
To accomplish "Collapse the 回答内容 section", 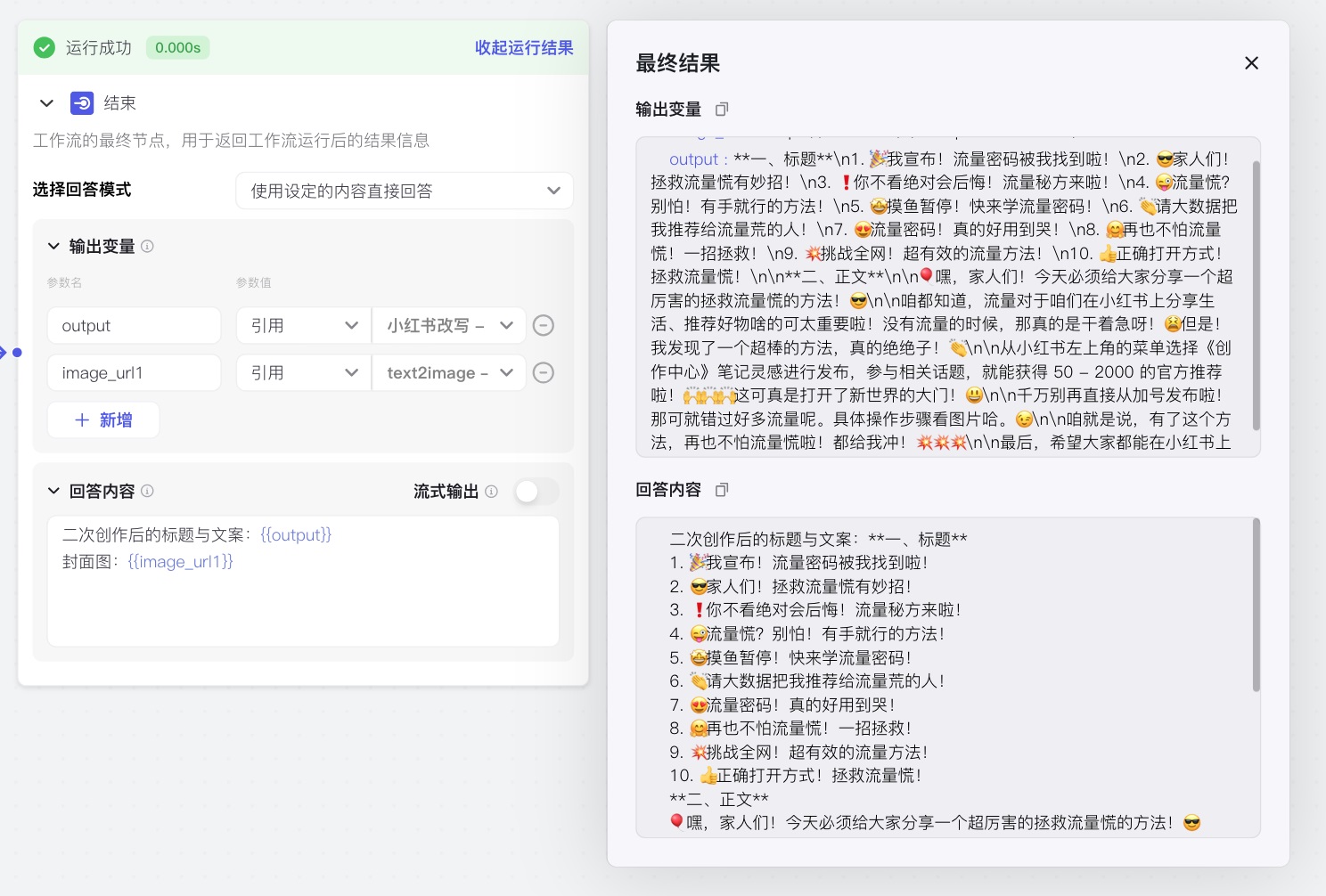I will pyautogui.click(x=53, y=491).
